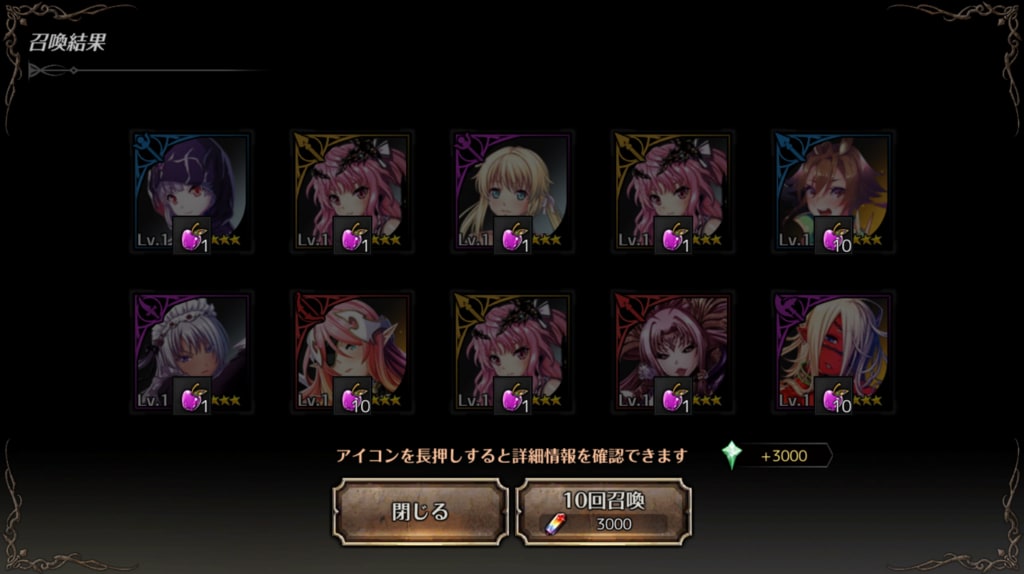Select the brown-haired character in the top row
This screenshot has height=574, width=1024.
point(833,192)
